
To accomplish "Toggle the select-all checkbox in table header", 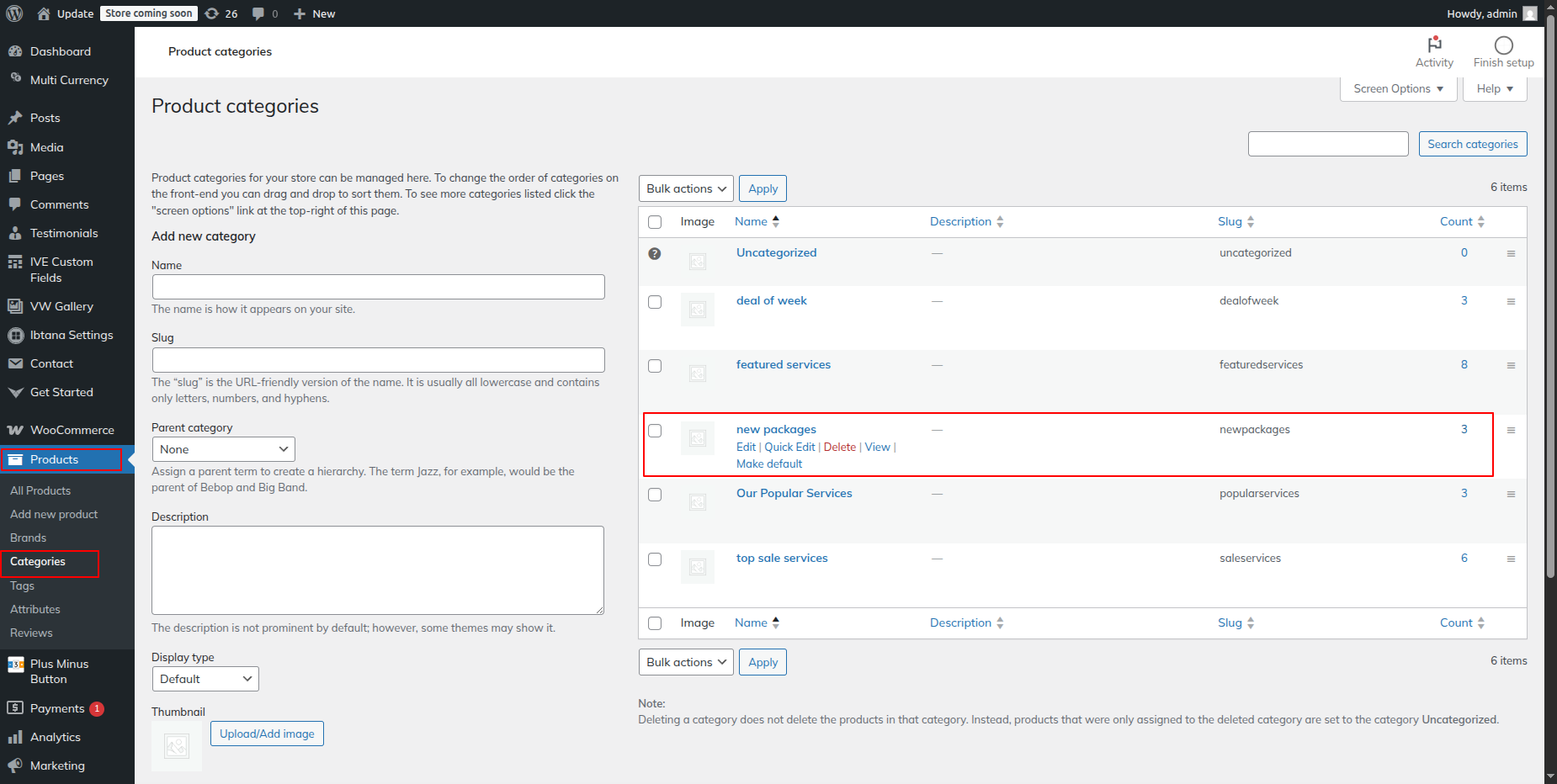I will tap(655, 222).
